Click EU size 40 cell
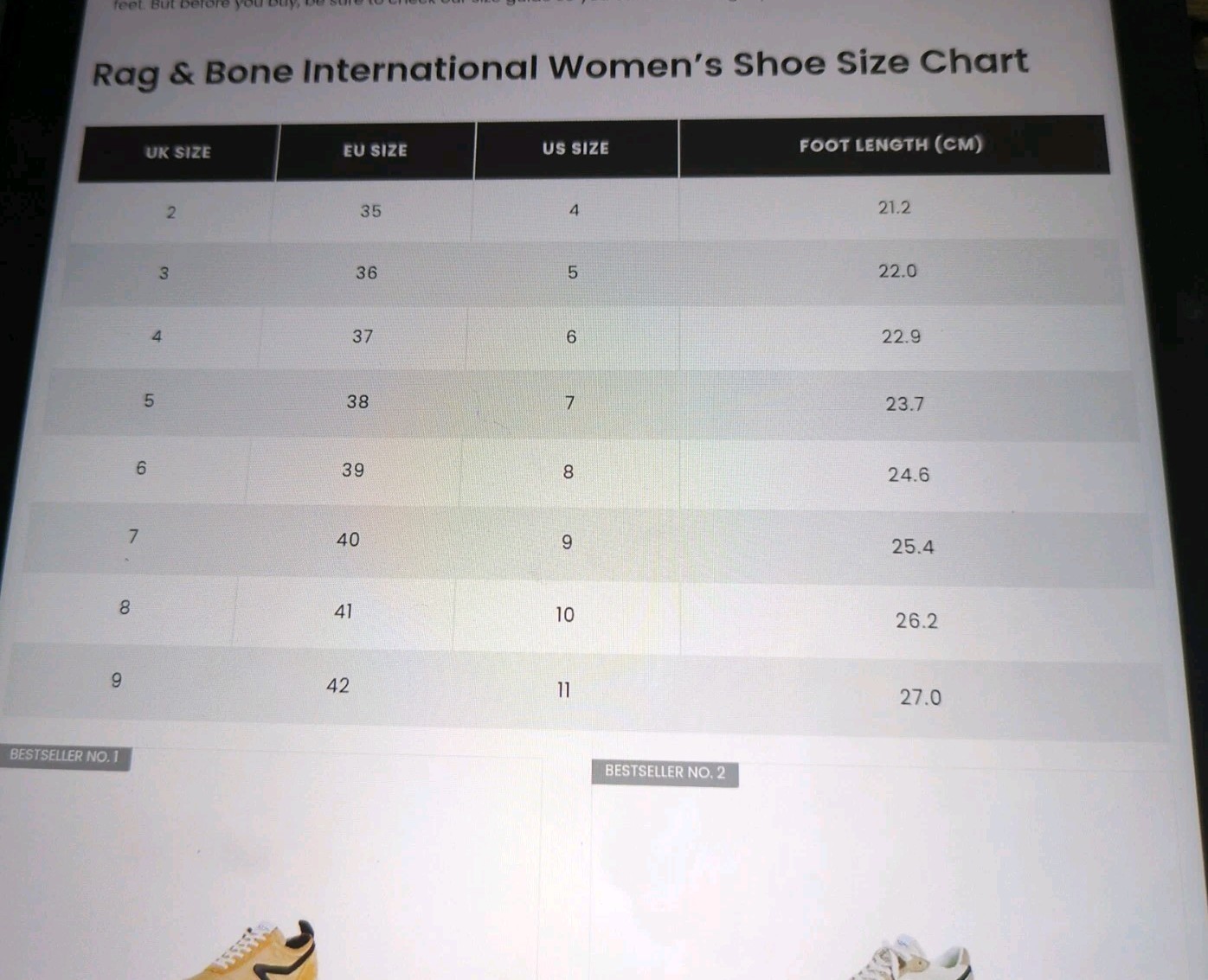1208x980 pixels. [x=349, y=540]
